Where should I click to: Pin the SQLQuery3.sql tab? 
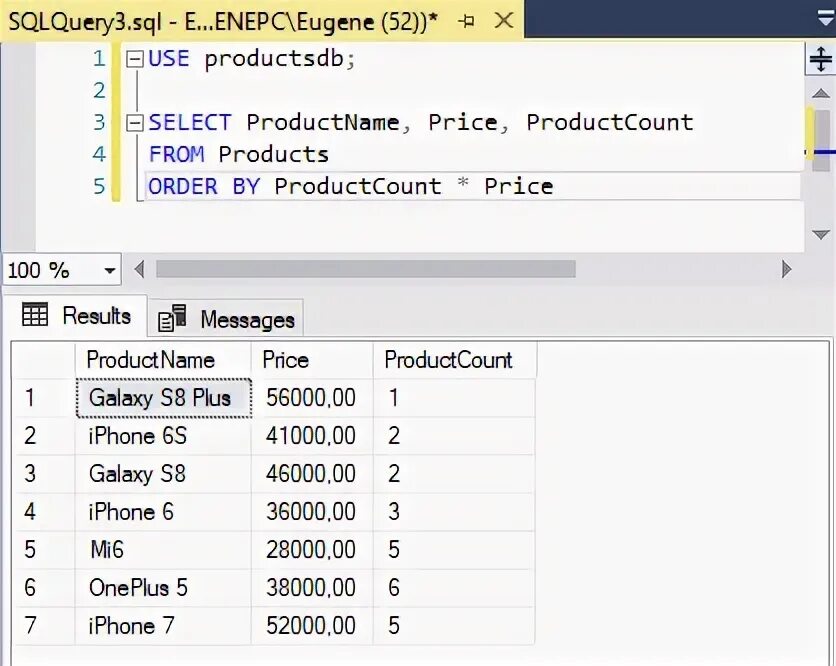point(467,21)
